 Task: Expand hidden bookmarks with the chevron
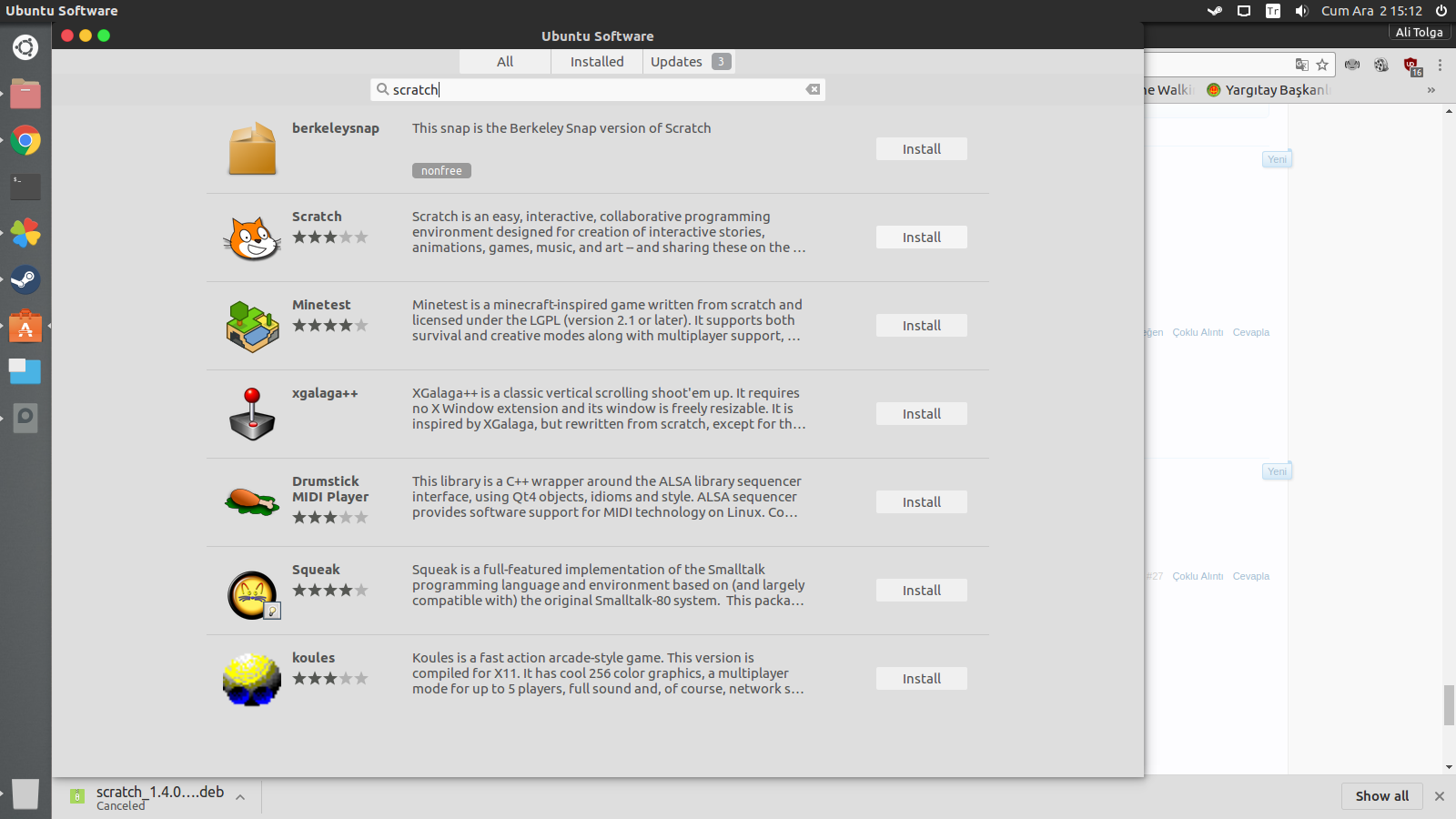(x=1431, y=90)
